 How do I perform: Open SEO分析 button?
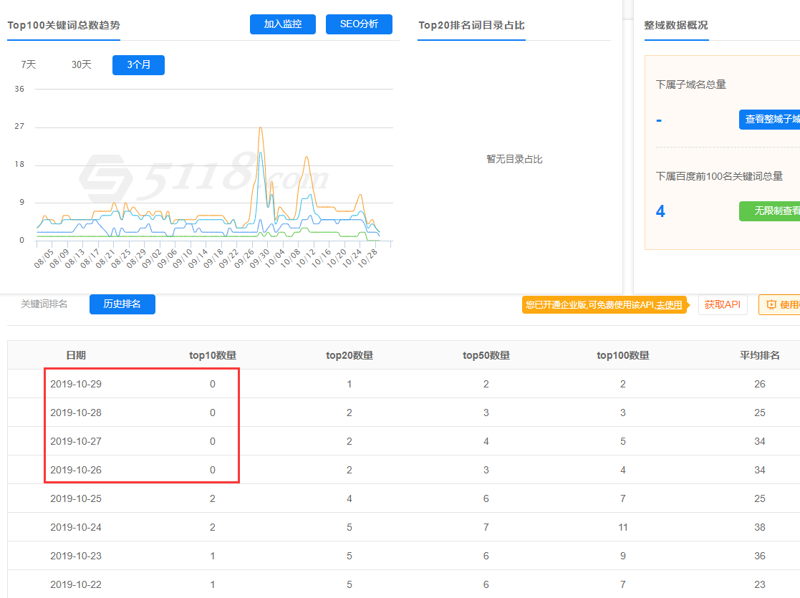(x=359, y=24)
